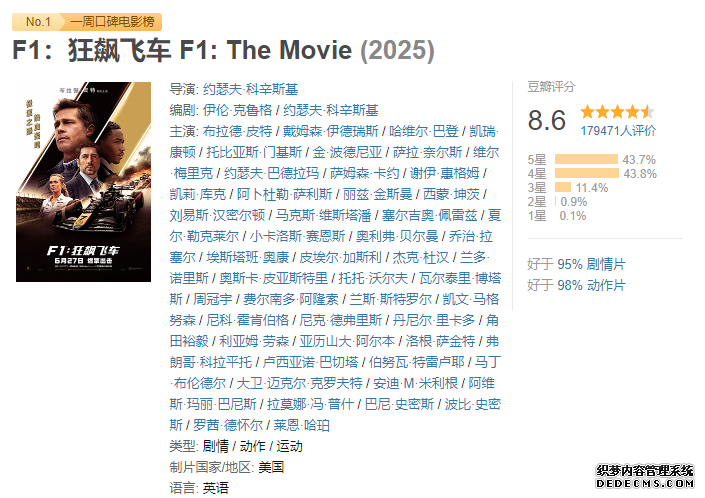Open the No.1 一周口碑电影榜 ranking badge
The width and height of the screenshot is (705, 498).
pyautogui.click(x=87, y=22)
